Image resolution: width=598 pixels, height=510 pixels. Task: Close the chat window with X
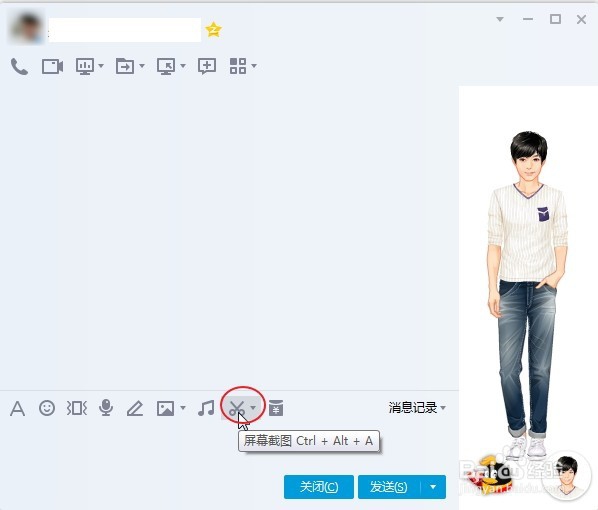581,19
